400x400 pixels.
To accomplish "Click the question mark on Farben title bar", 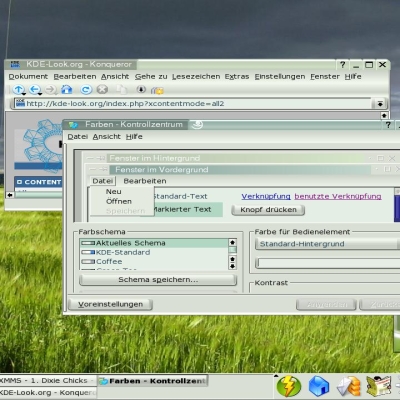I will pos(388,125).
